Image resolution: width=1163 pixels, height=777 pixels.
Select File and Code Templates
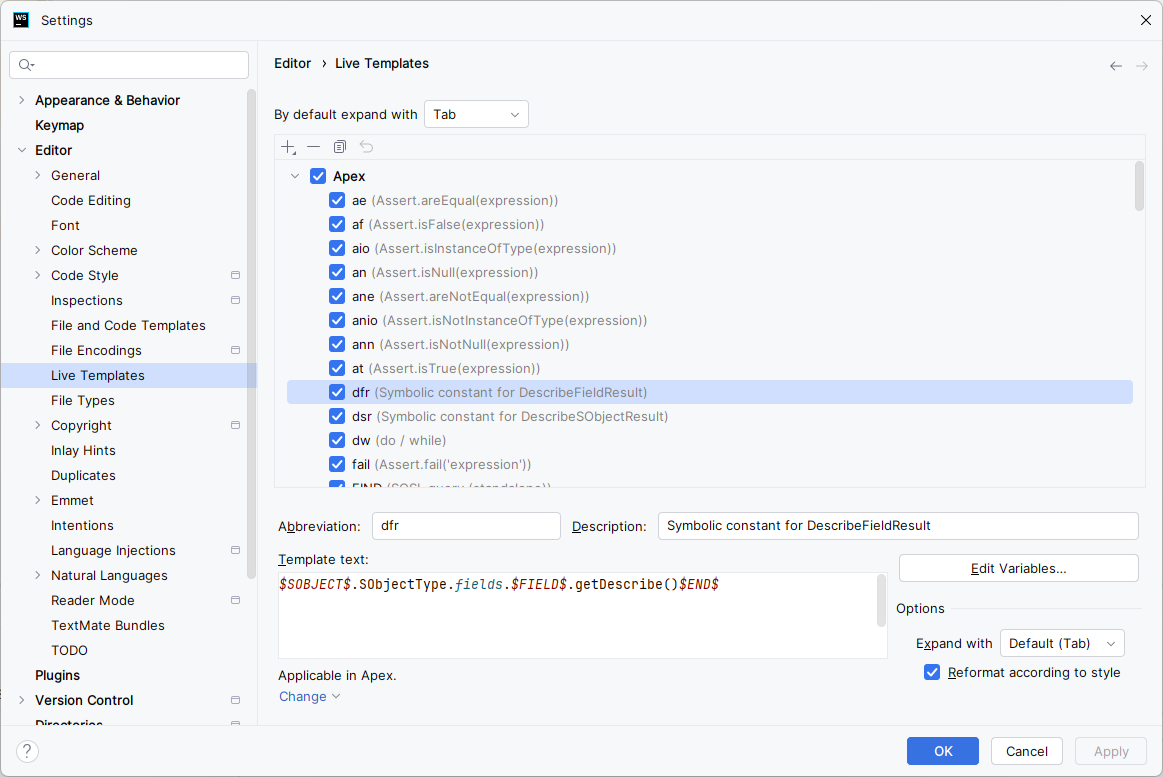click(x=128, y=325)
